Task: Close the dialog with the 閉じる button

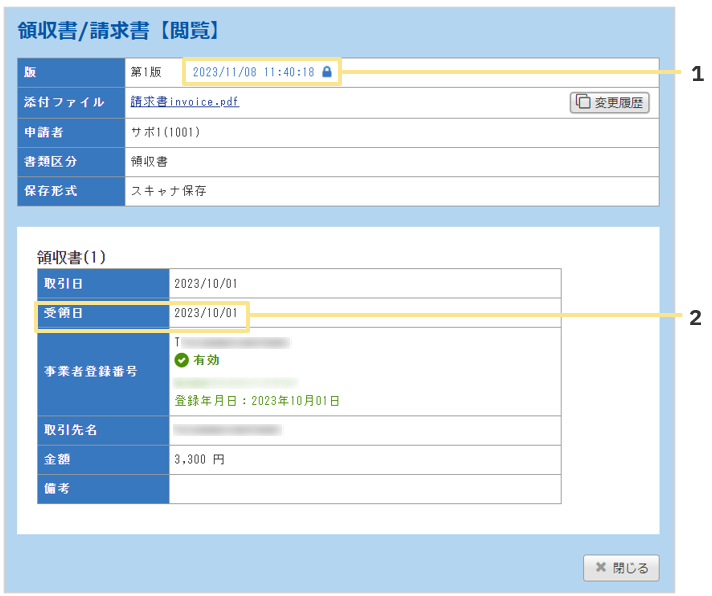Action: point(621,568)
